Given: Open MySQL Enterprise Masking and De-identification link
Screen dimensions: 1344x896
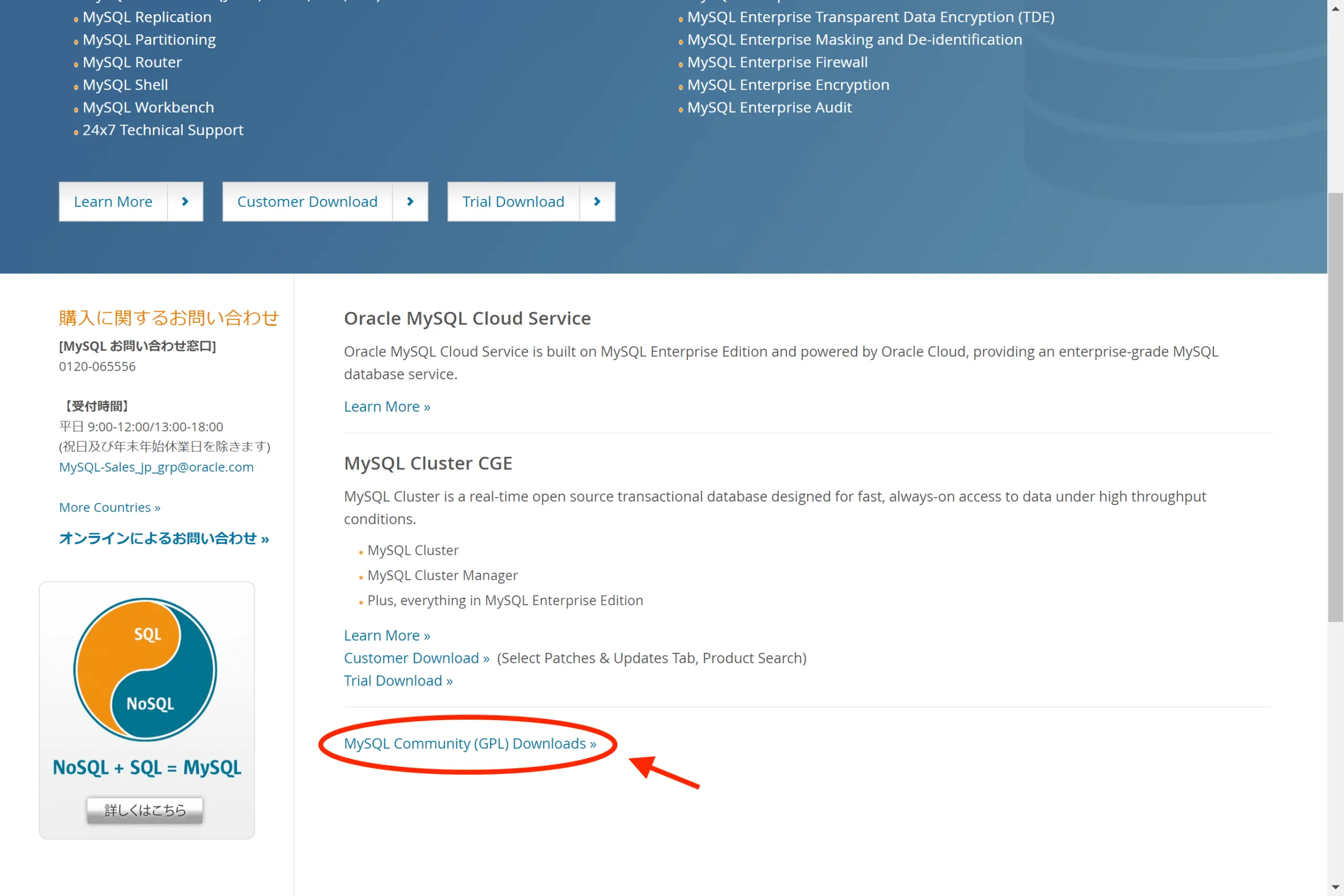Looking at the screenshot, I should (855, 40).
